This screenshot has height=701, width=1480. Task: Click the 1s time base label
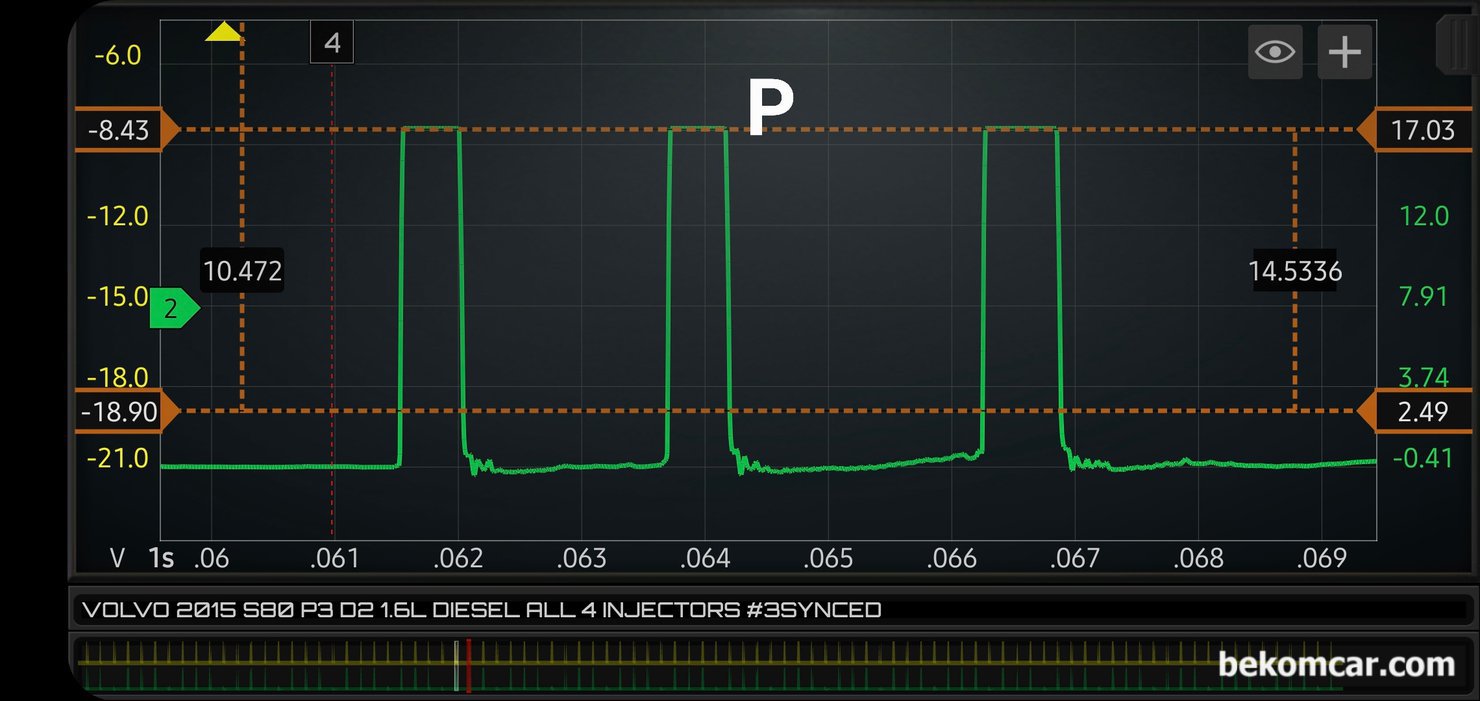point(161,558)
